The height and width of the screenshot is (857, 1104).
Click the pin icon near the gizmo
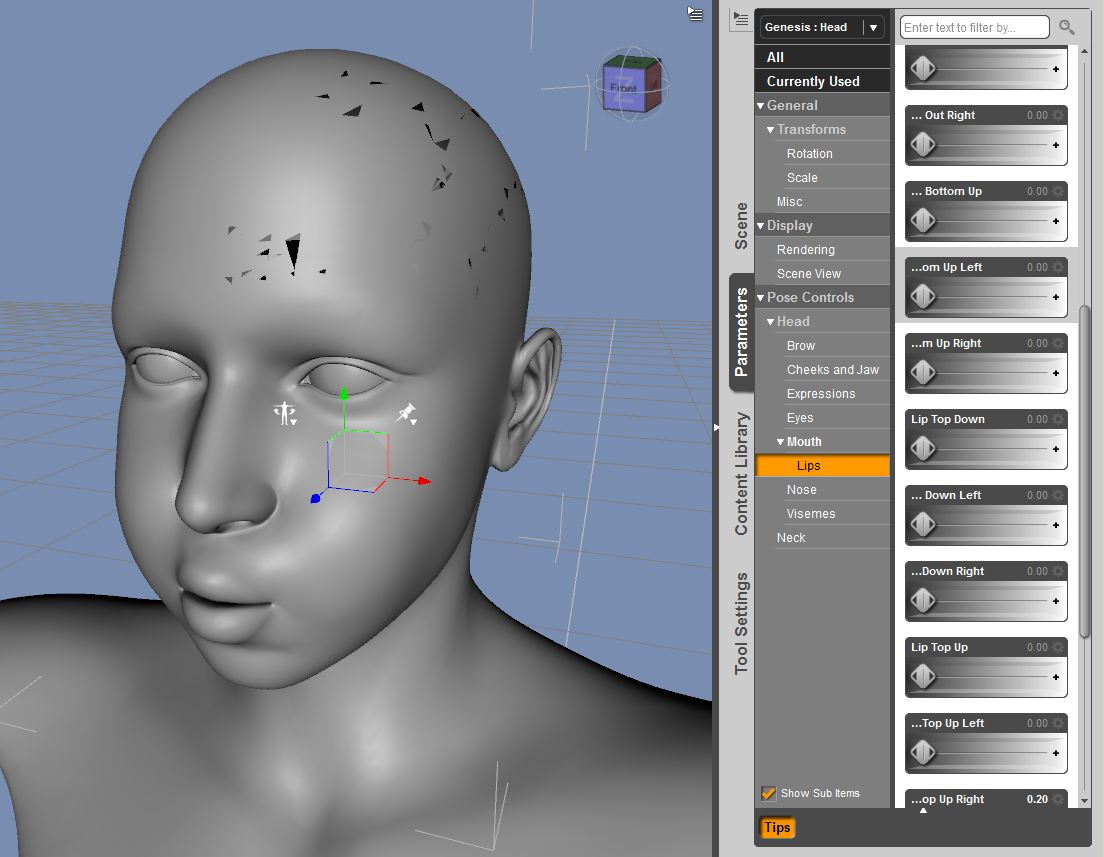406,413
